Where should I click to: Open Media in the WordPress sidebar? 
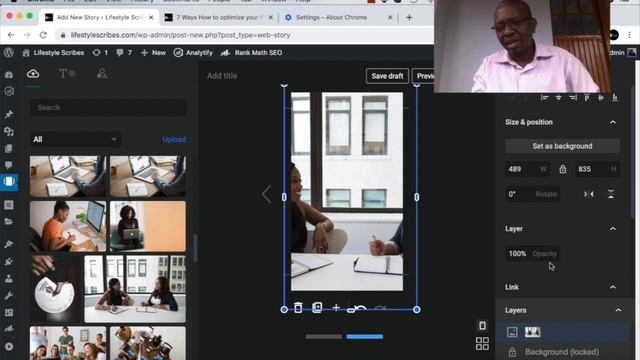coord(9,131)
